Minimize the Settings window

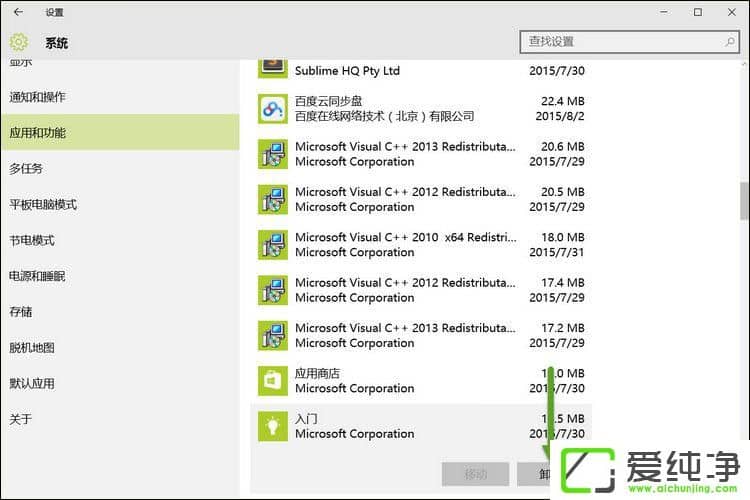(x=664, y=12)
